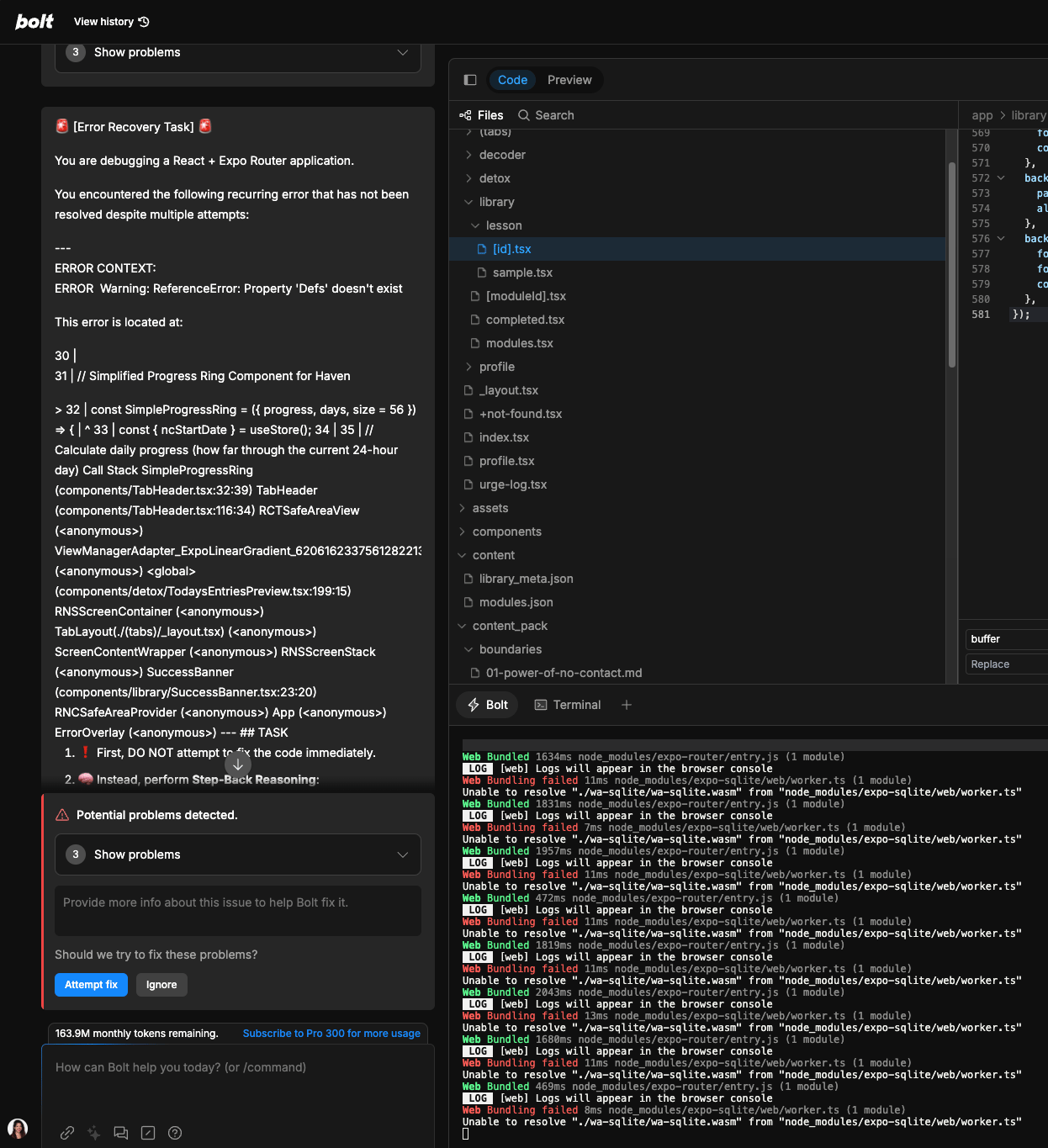
Task: Click line number 581 in the editor
Action: [x=981, y=315]
